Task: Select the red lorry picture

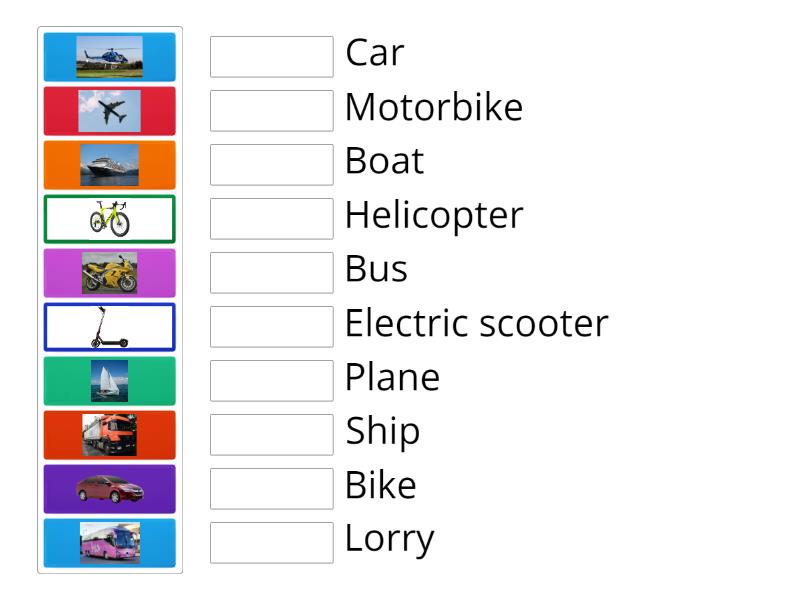Action: (109, 434)
